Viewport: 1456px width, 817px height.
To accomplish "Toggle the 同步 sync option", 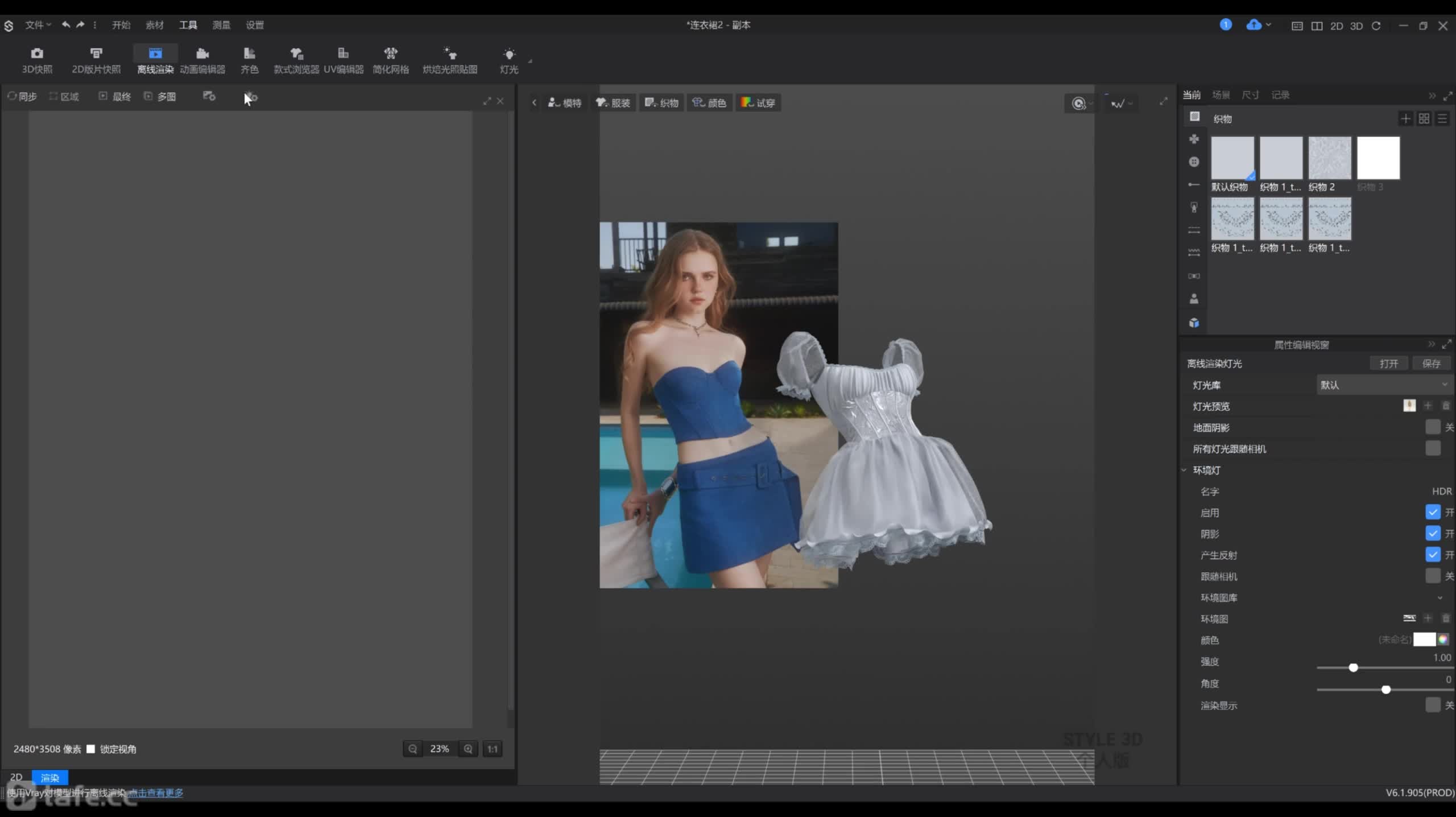I will pos(22,96).
